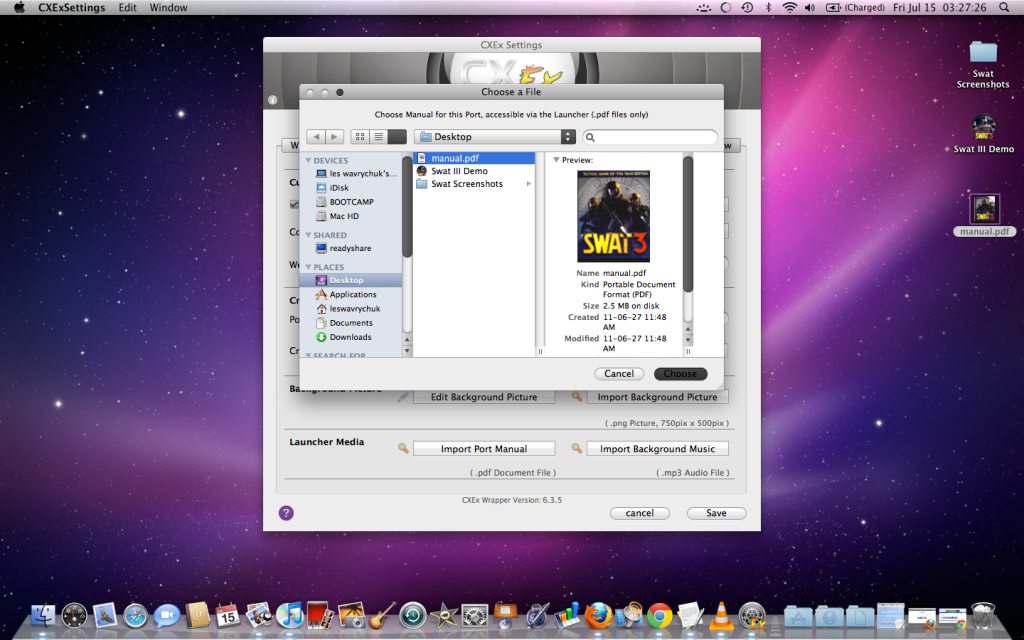Open Spotlight search in the menu bar

[1004, 8]
